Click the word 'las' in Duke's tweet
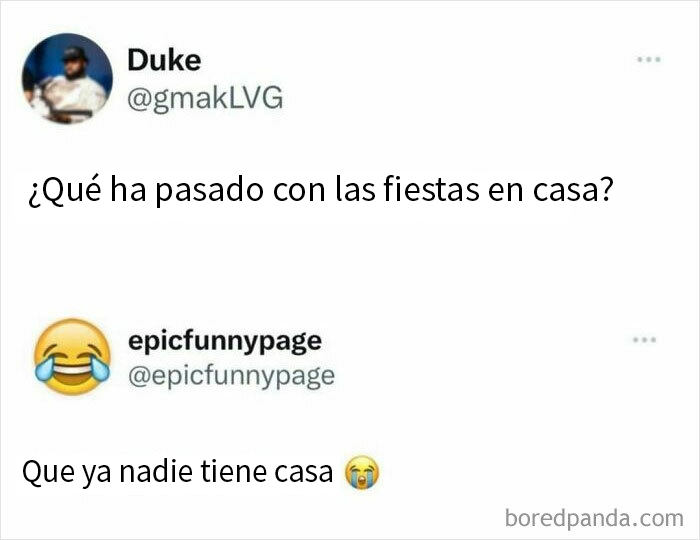Screen dimensions: 700x540 [x=355, y=190]
